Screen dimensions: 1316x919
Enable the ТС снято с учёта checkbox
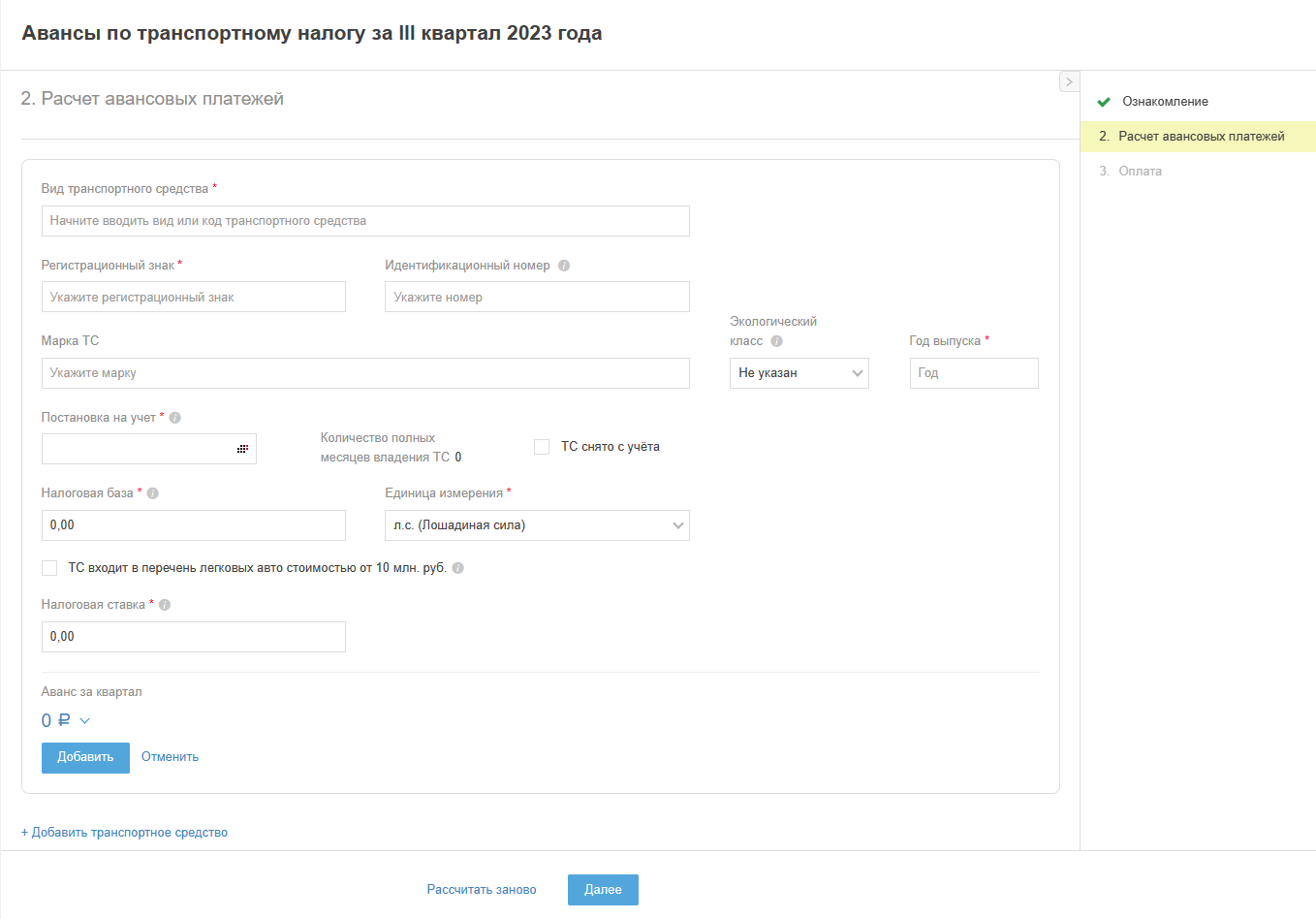[x=542, y=447]
